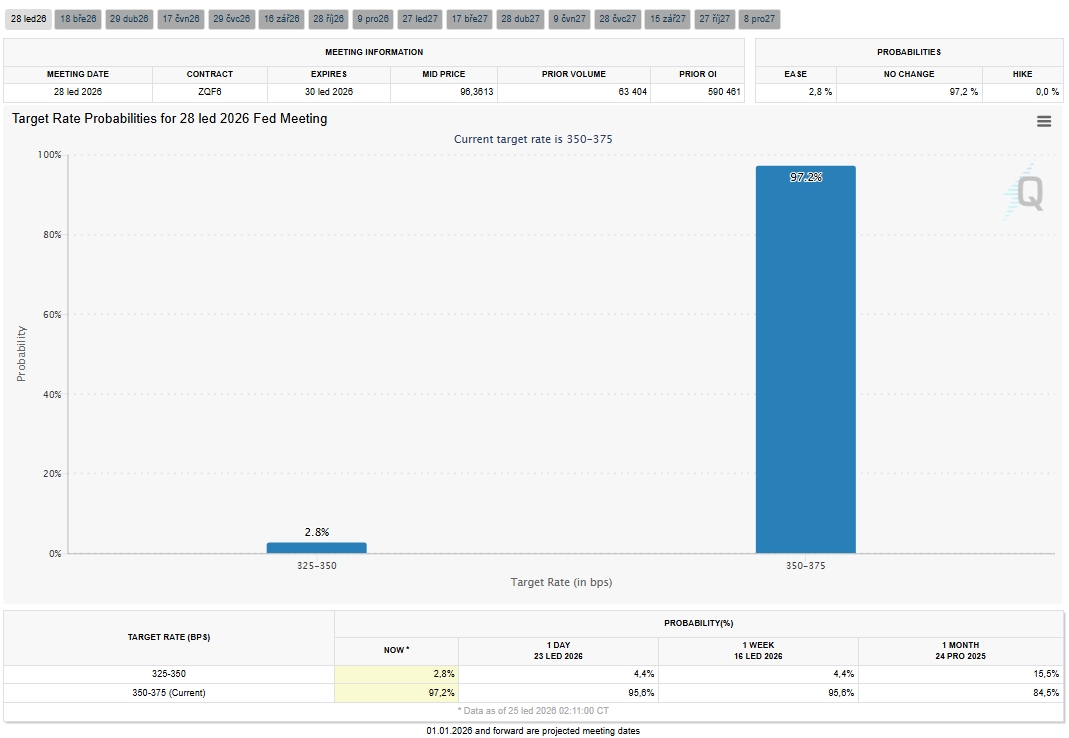Switch to the 15 zář27 meeting tab
This screenshot has height=738, width=1069.
tap(667, 19)
